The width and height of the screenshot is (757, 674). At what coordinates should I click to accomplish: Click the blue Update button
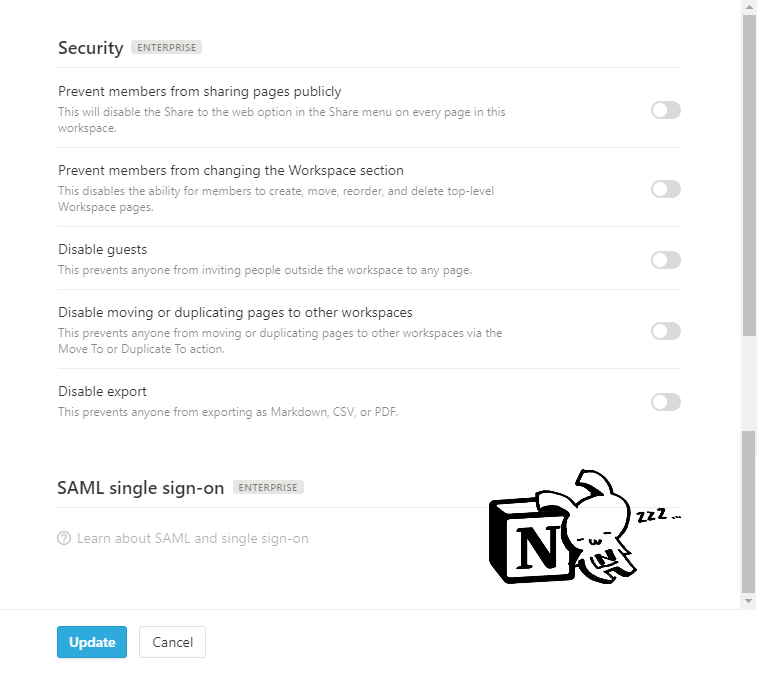92,642
